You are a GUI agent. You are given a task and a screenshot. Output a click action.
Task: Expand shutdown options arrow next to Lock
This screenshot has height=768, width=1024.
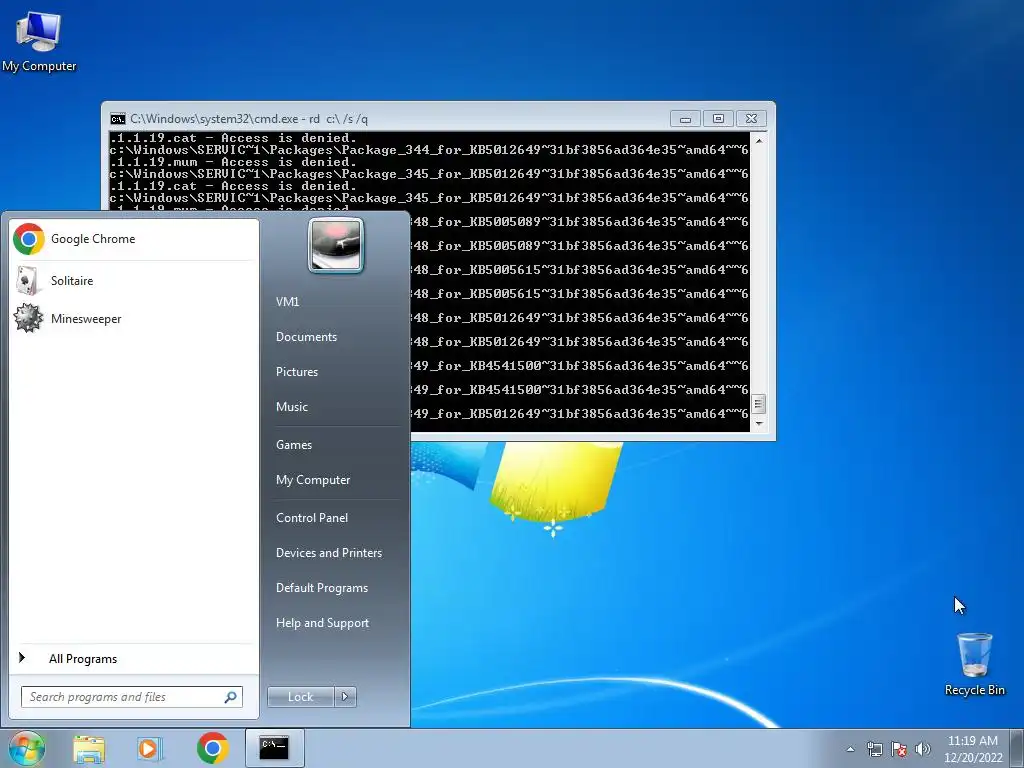(345, 697)
